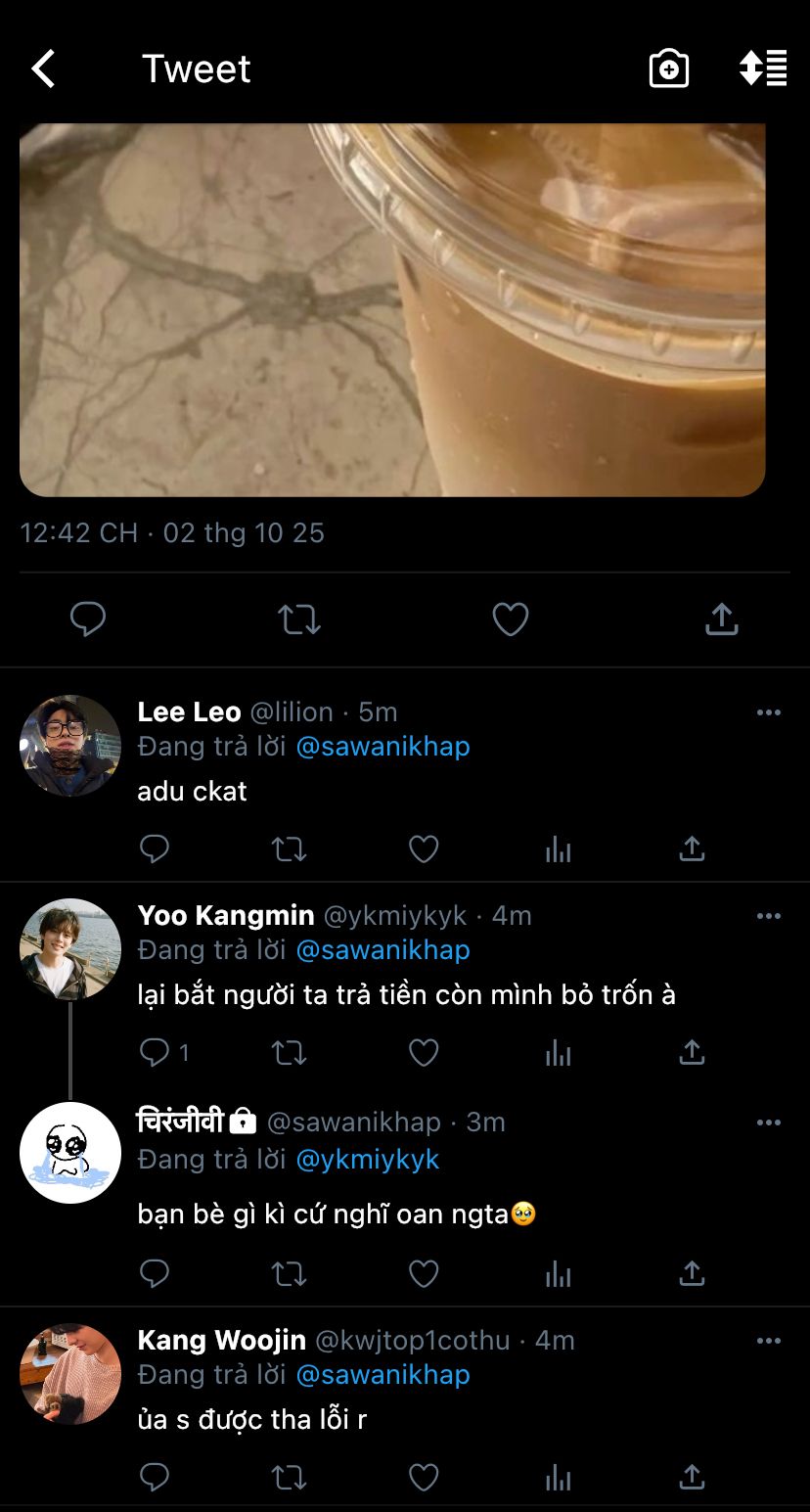Open the reply sorting icon in header

pyautogui.click(x=763, y=69)
